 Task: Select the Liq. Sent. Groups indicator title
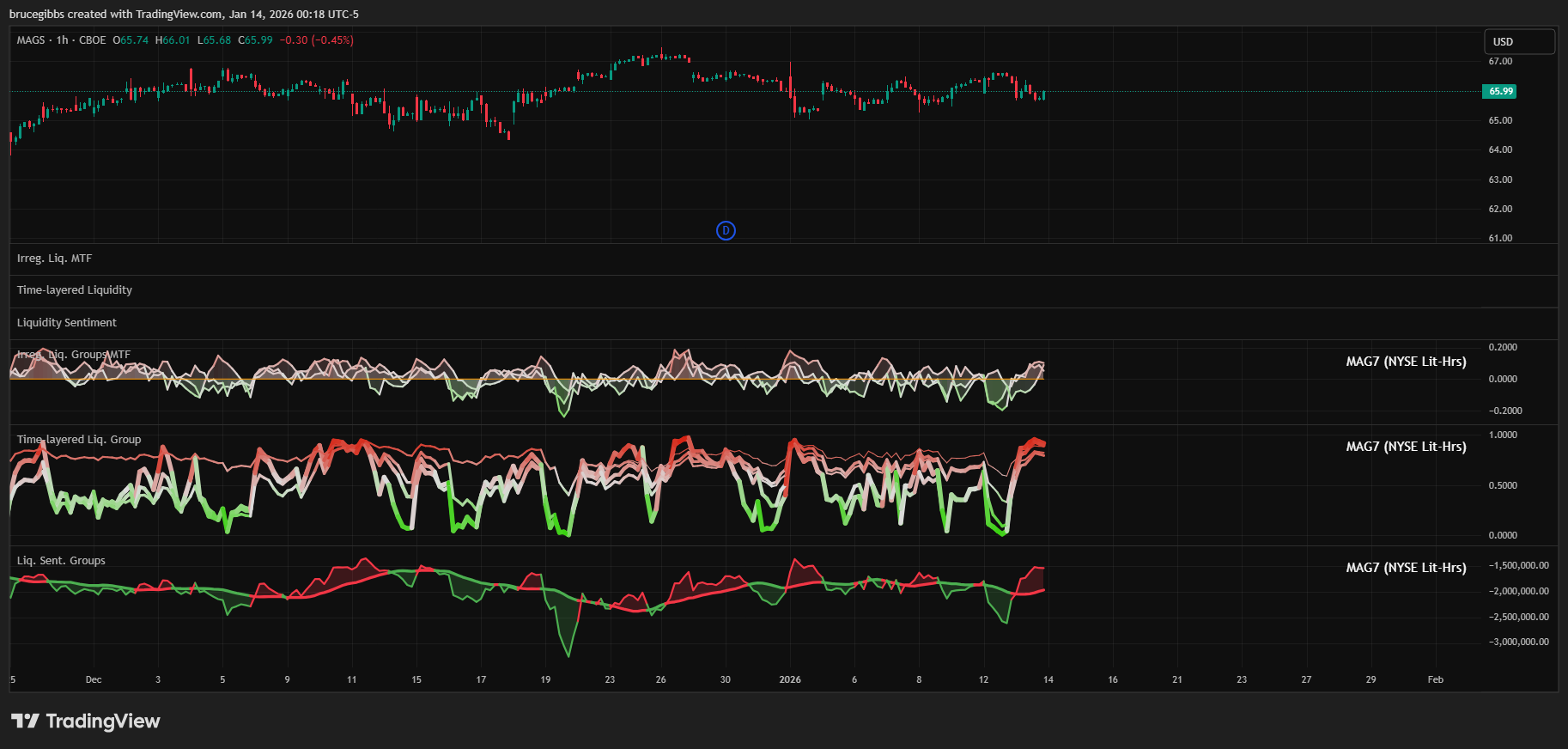(x=61, y=561)
